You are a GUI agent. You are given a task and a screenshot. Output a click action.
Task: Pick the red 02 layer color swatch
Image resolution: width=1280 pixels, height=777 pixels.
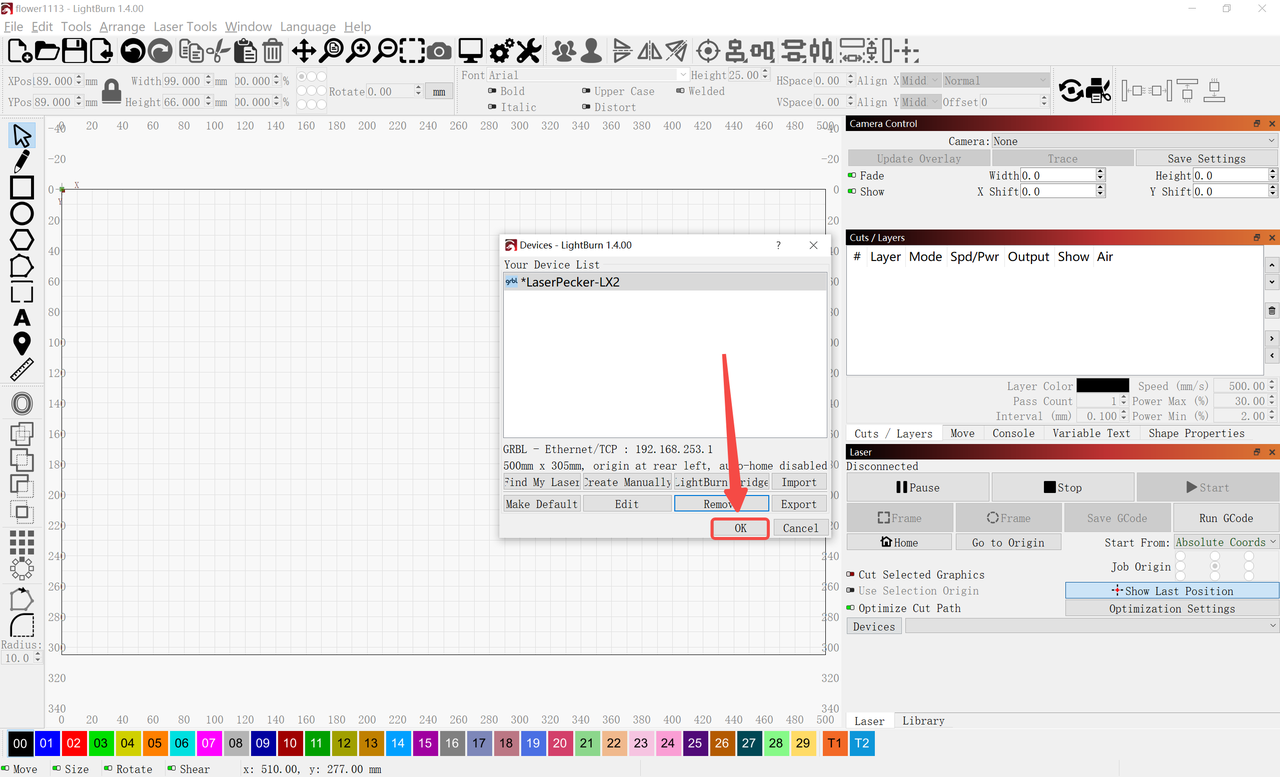point(73,743)
